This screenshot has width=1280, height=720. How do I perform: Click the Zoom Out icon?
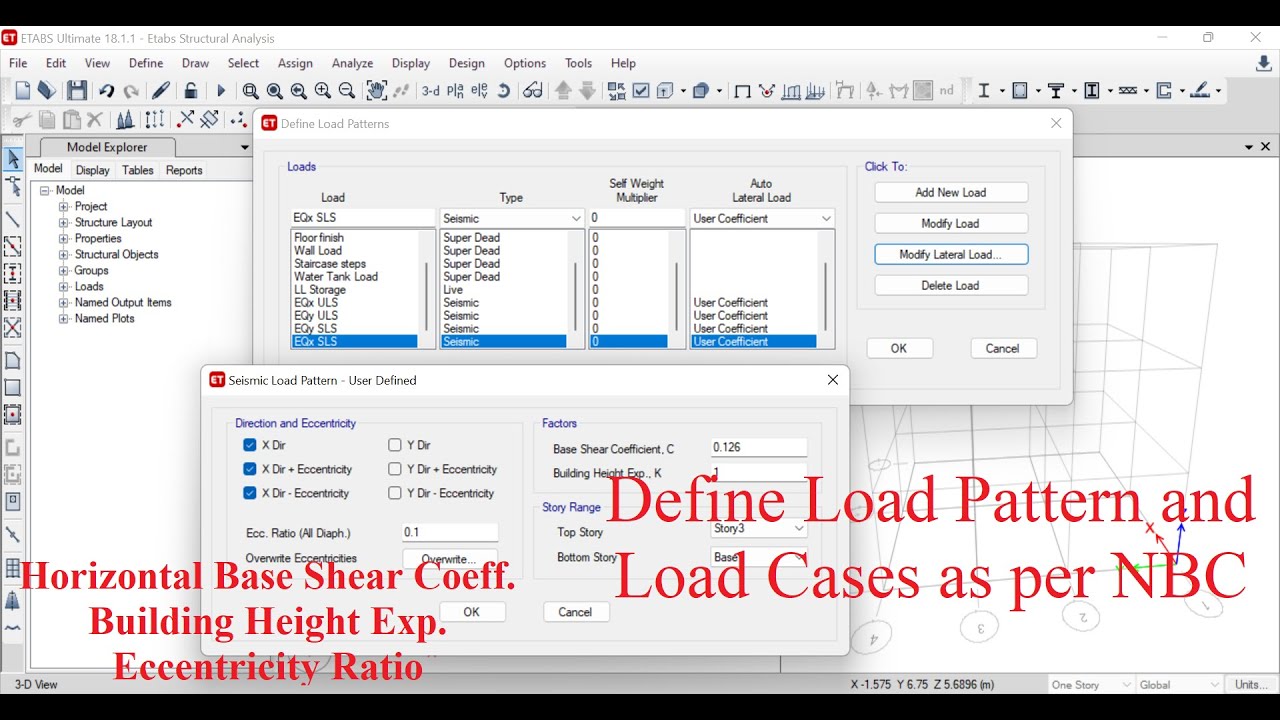(x=346, y=91)
